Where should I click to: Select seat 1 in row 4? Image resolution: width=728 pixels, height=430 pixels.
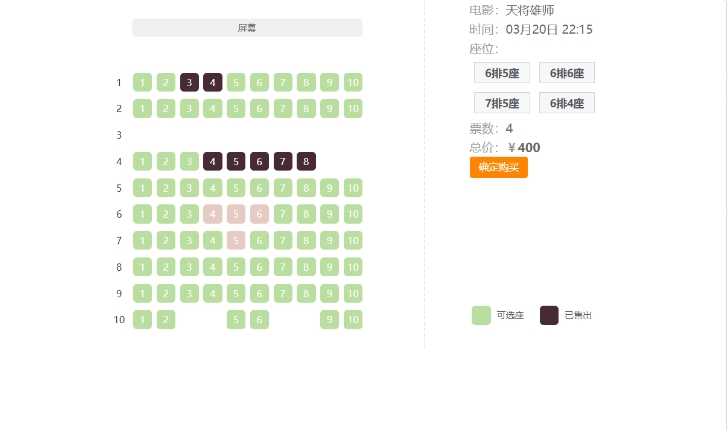pos(142,161)
